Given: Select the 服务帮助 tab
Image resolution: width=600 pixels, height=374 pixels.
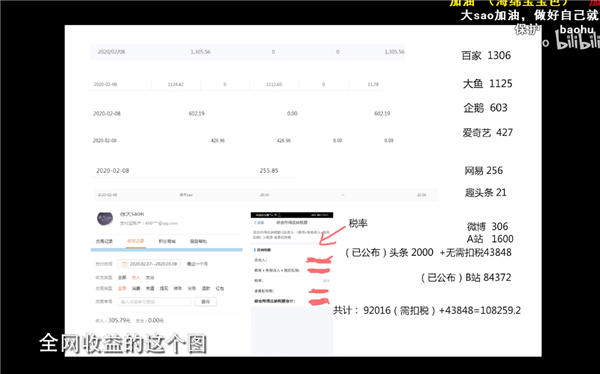Looking at the screenshot, I should tap(198, 242).
